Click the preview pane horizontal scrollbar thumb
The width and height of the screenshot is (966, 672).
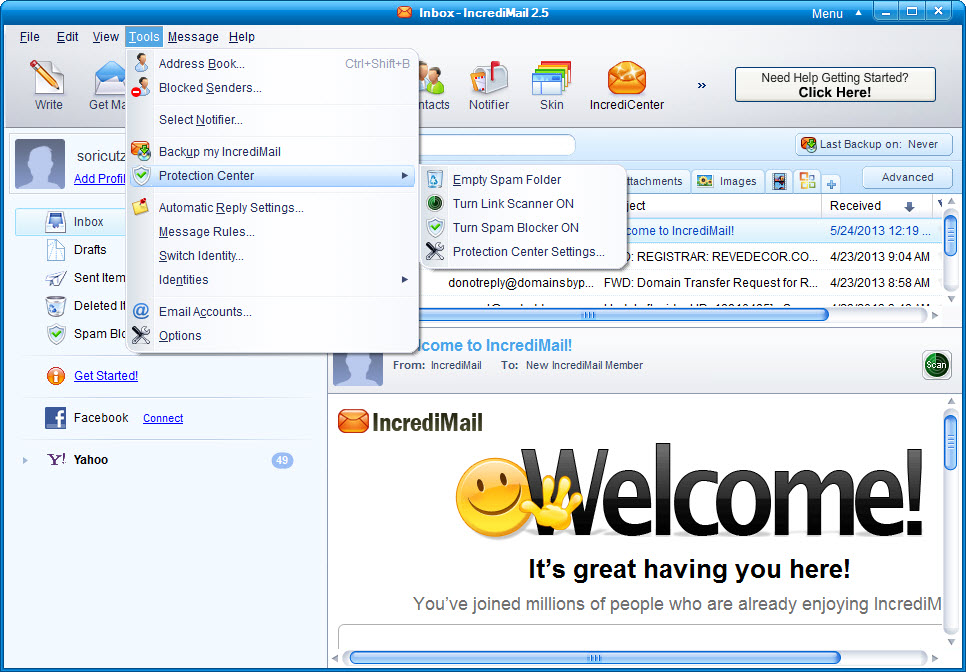tap(595, 658)
